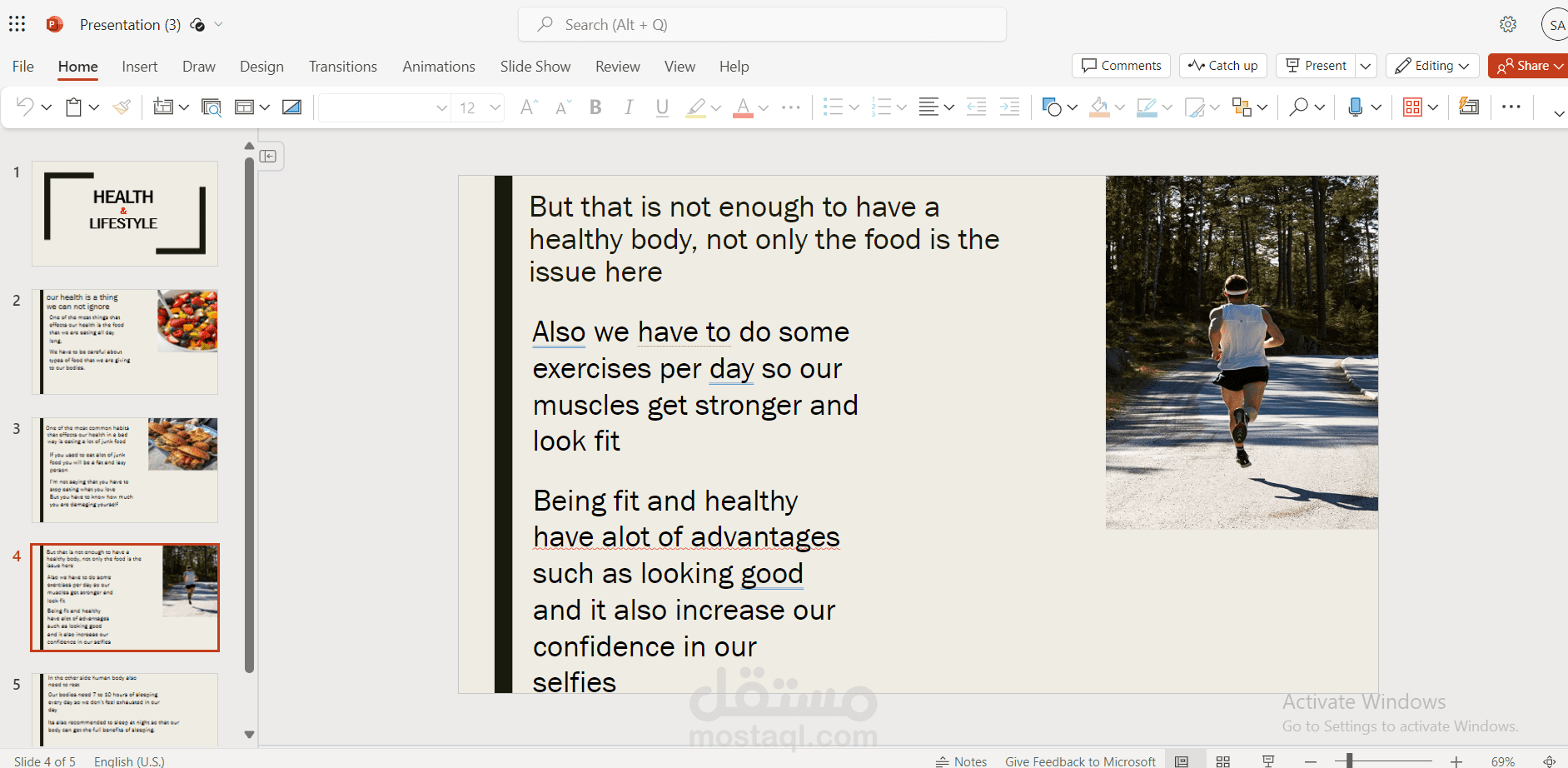The image size is (1568, 768).
Task: Expand the Present options arrow
Action: click(x=1366, y=66)
